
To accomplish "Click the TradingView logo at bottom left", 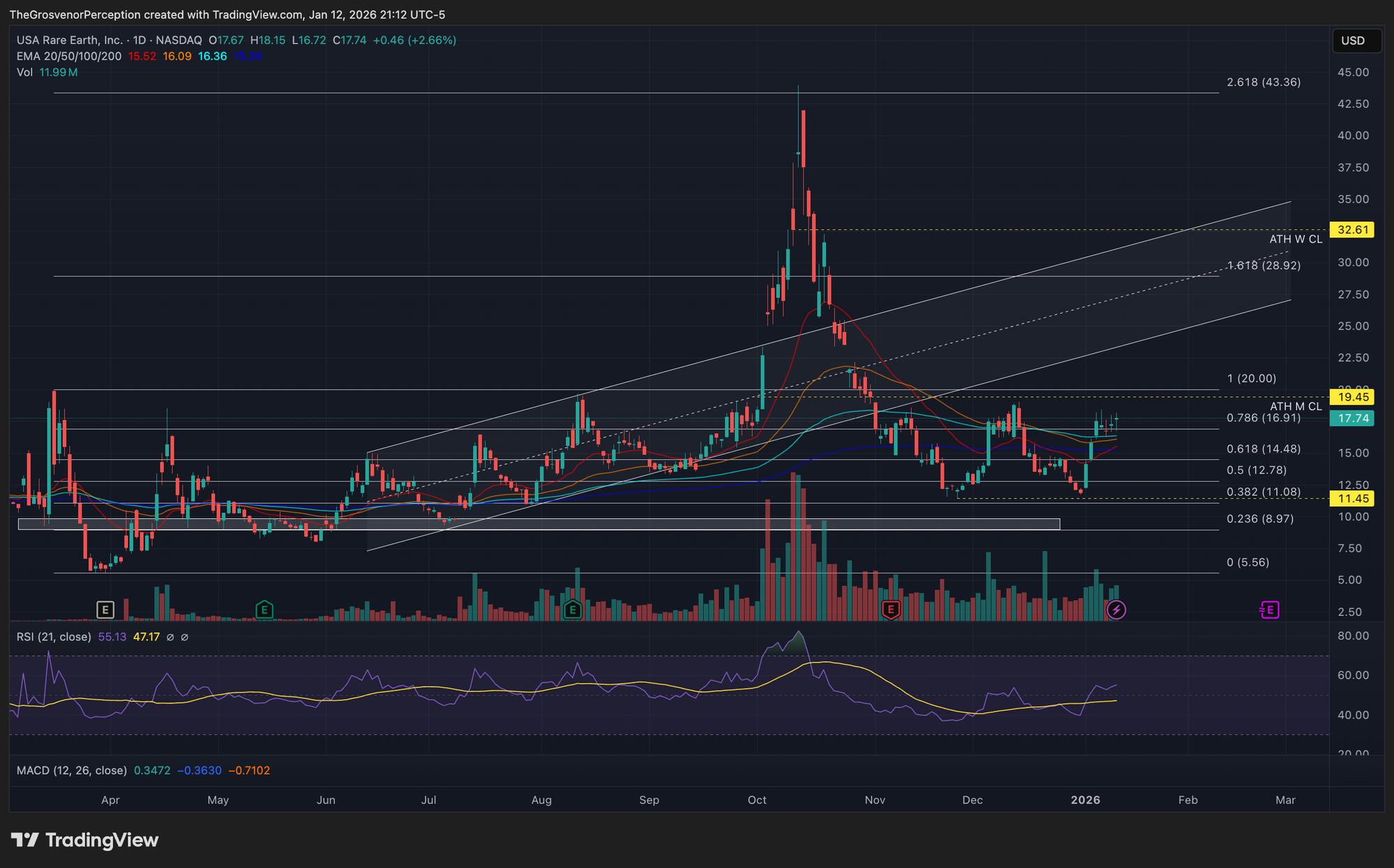I will [84, 840].
